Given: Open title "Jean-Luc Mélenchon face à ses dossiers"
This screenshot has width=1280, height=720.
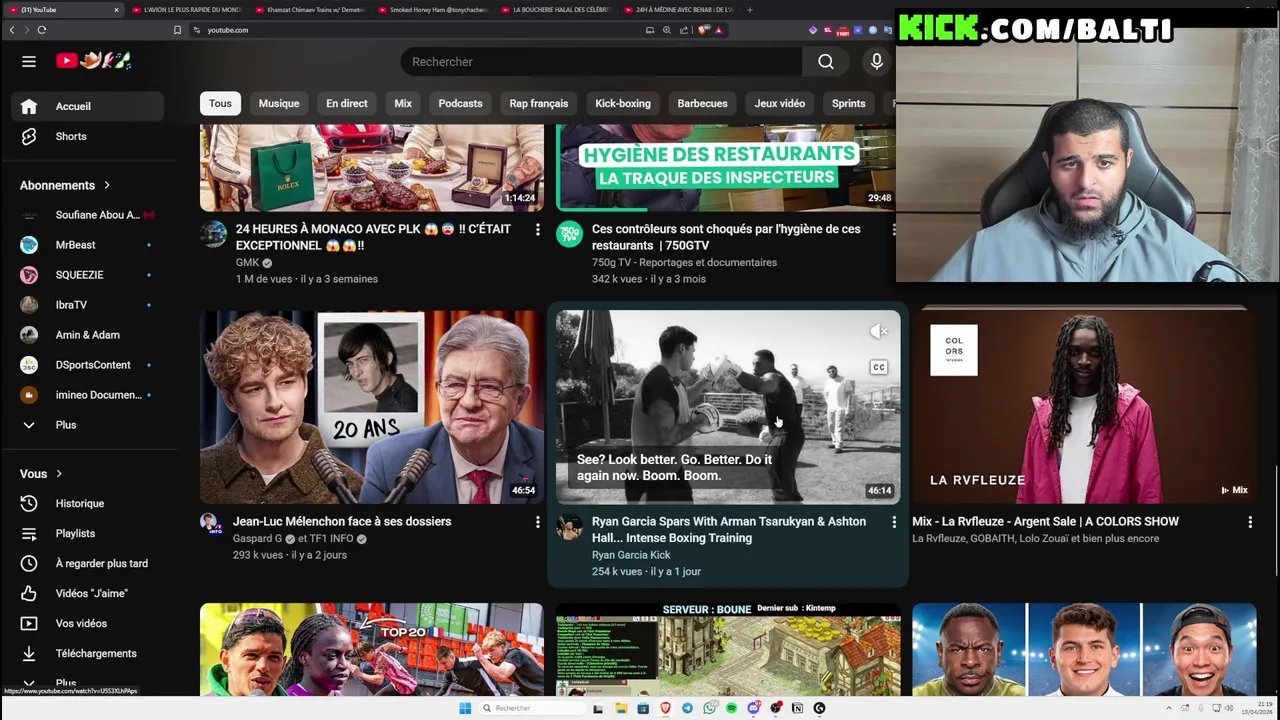Looking at the screenshot, I should click(x=342, y=522).
